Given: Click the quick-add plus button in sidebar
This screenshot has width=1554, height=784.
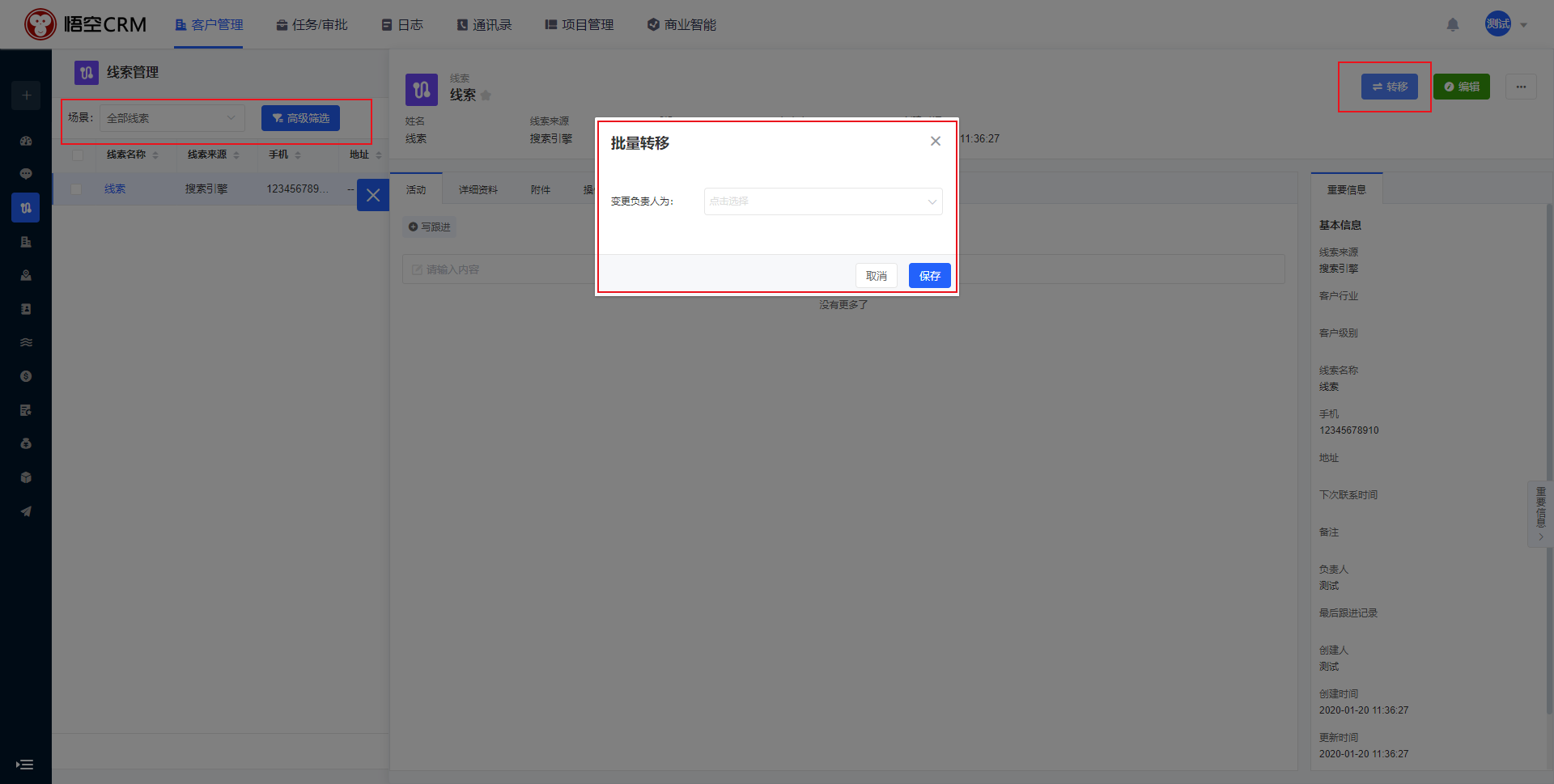Looking at the screenshot, I should coord(26,95).
